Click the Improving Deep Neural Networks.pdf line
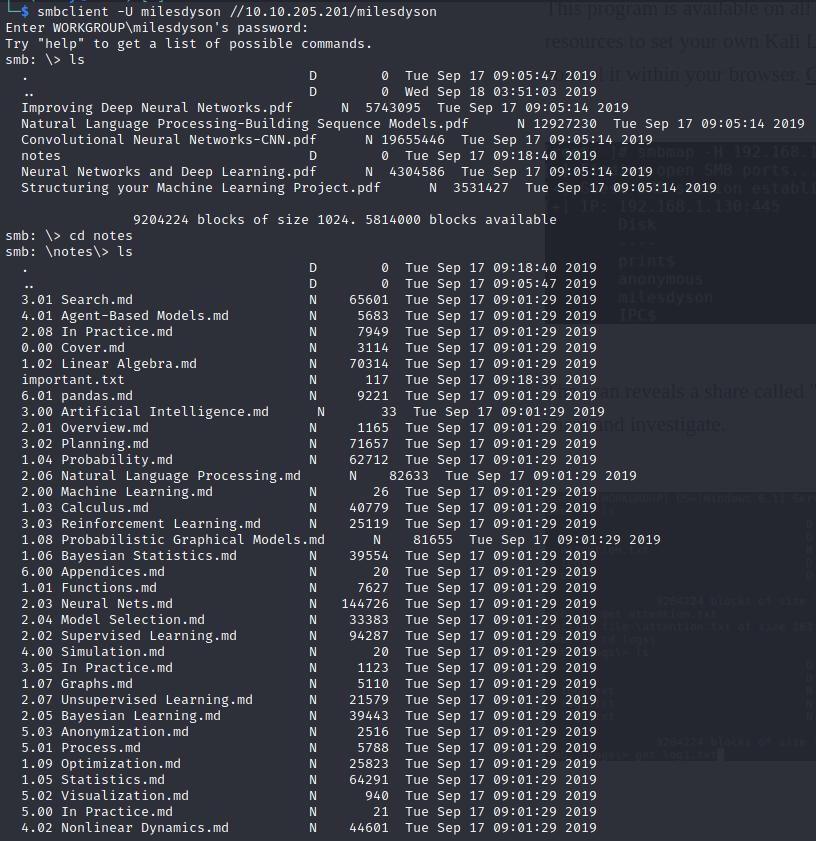The height and width of the screenshot is (841, 816). [325, 108]
